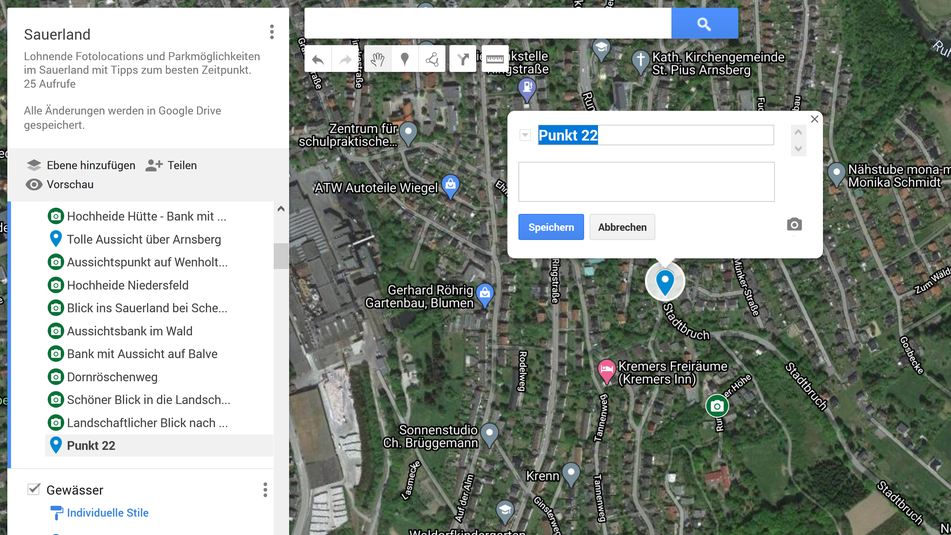
Task: Click the map search input field
Action: [488, 24]
